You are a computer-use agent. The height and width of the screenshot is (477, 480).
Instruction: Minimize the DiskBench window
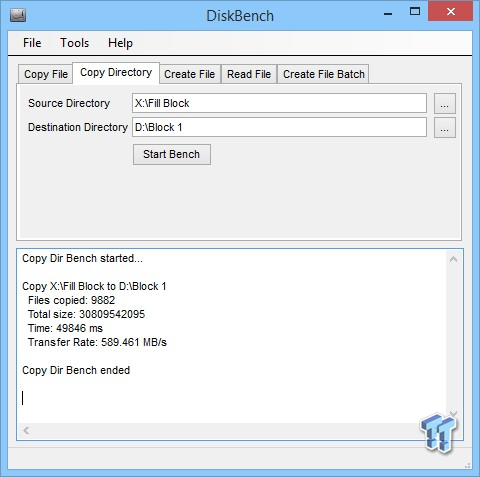[x=388, y=13]
